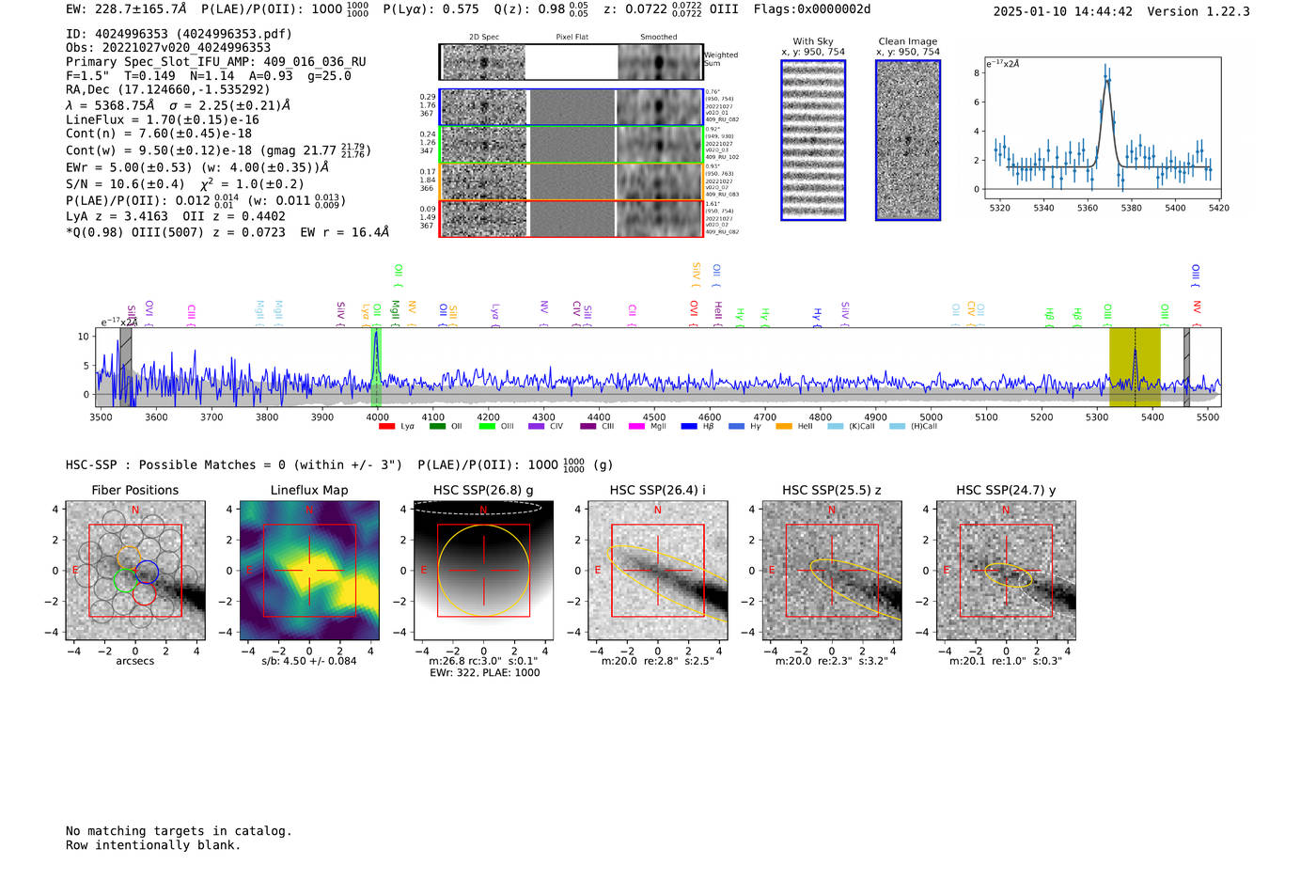1316x896 pixels.
Task: Click the text 'ID: 4024996353 (4024996353.pdf)'
Action: tap(179, 34)
